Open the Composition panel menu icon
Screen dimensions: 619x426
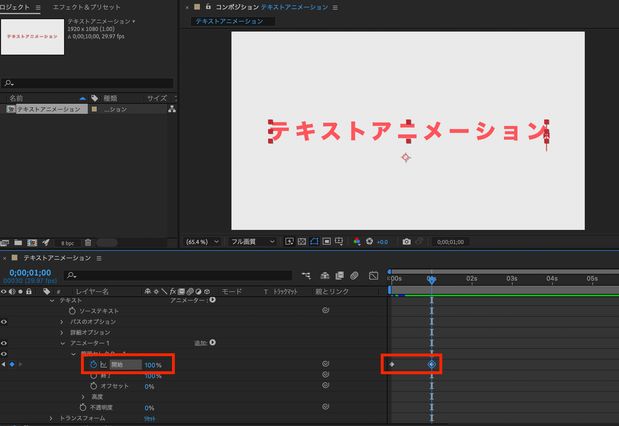(335, 7)
